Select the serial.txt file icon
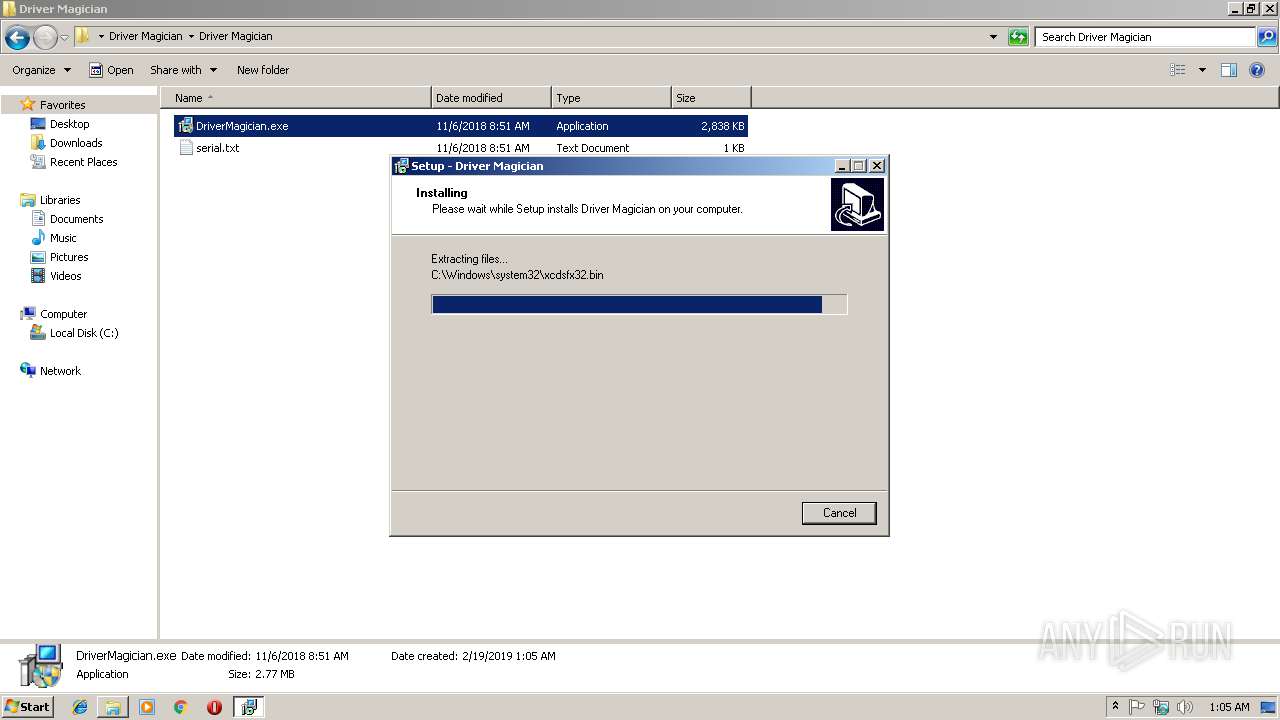Image resolution: width=1280 pixels, height=720 pixels. pyautogui.click(x=186, y=148)
